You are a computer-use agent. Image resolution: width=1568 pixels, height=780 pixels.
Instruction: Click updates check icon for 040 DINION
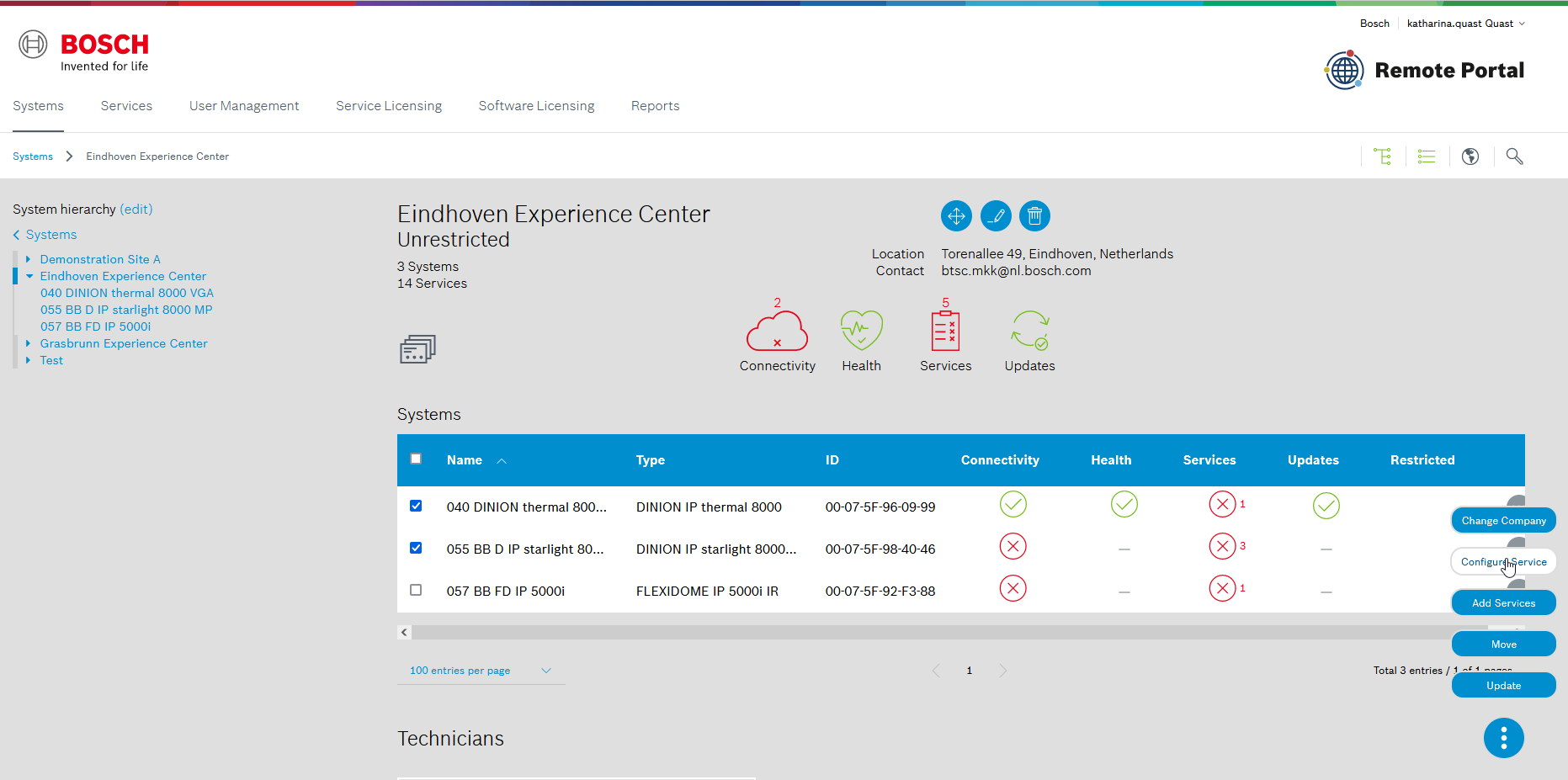click(1326, 506)
